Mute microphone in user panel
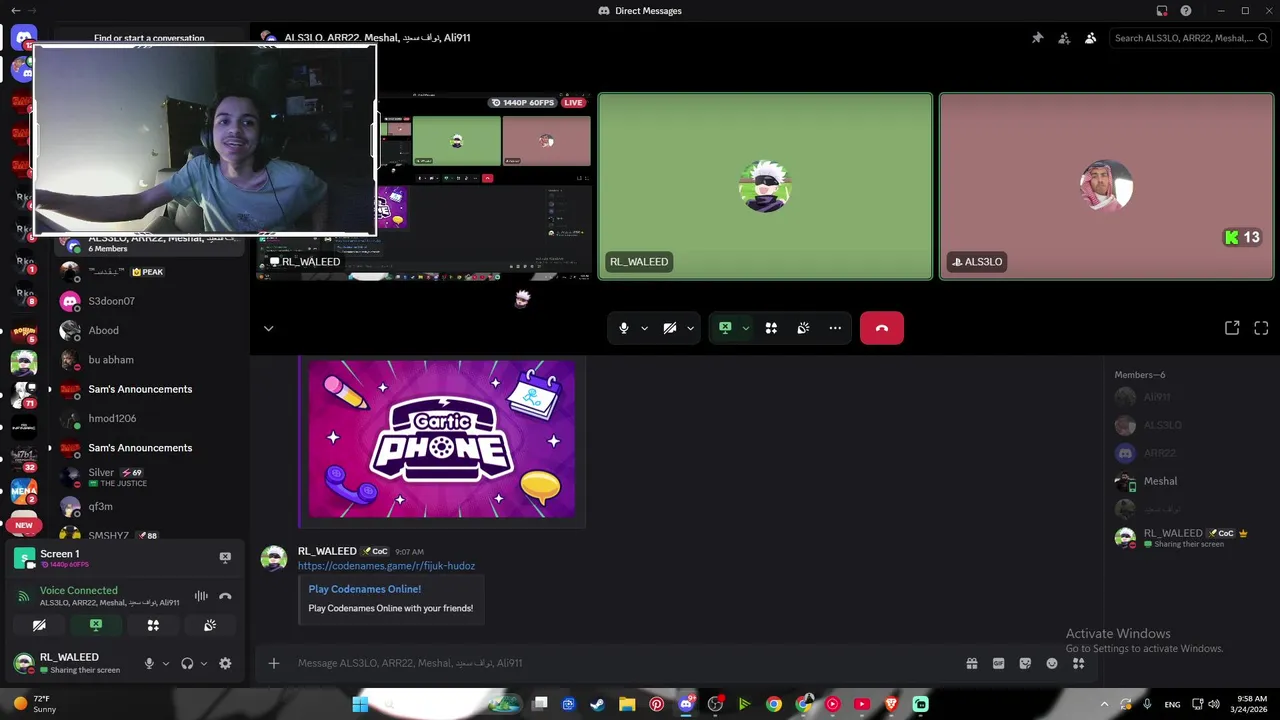Screen dimensions: 1280x720 pos(149,663)
